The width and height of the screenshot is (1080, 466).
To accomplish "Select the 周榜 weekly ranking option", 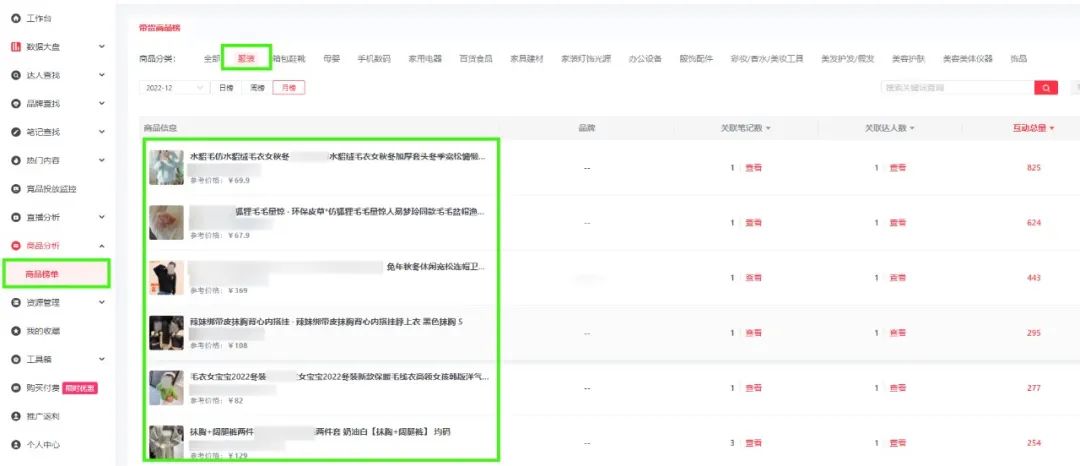I will tap(257, 88).
